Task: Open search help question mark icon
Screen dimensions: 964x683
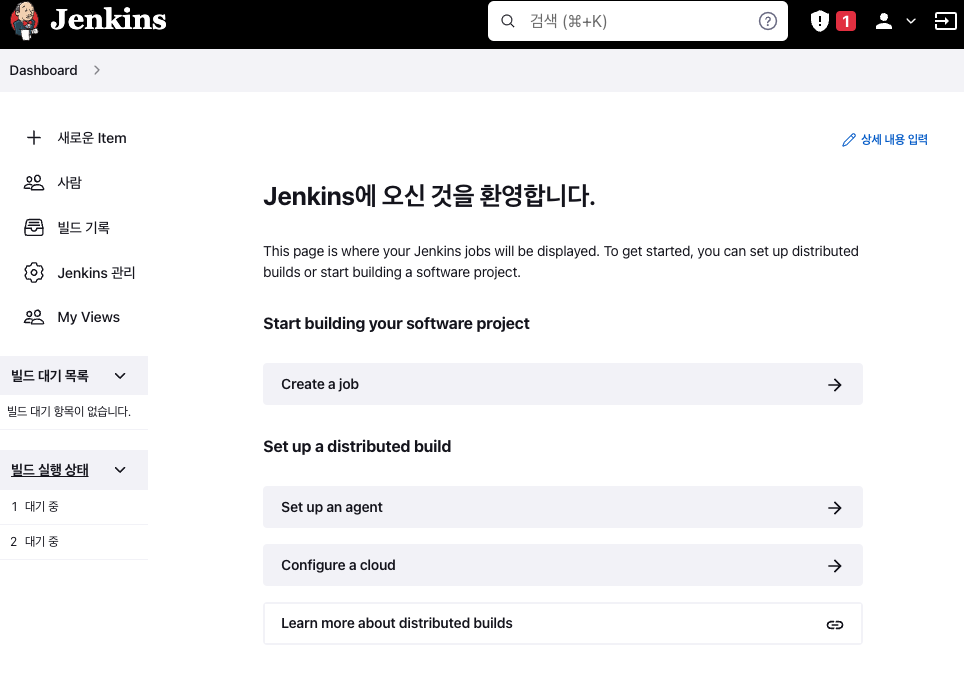Action: tap(767, 22)
